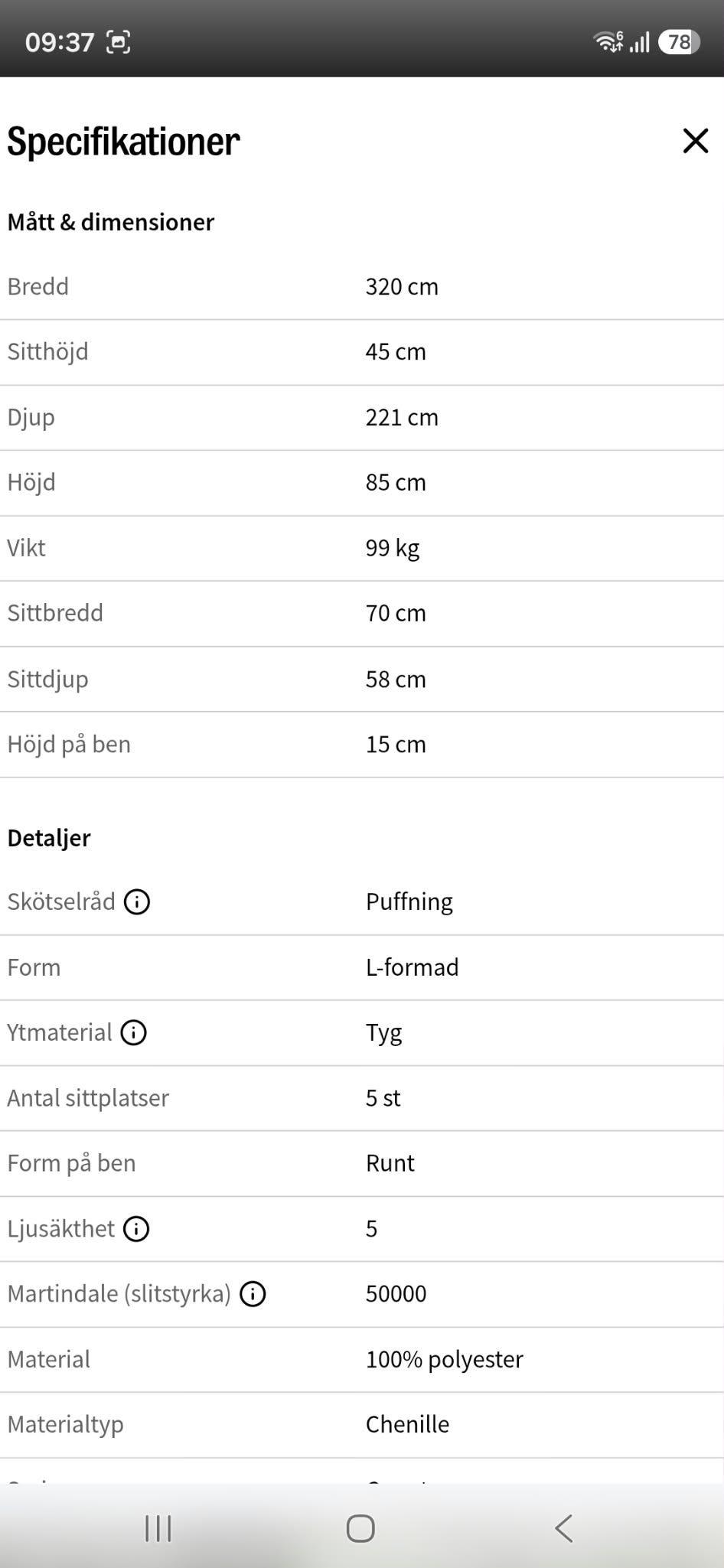Tap Android home button
The height and width of the screenshot is (1568, 724).
360,1528
